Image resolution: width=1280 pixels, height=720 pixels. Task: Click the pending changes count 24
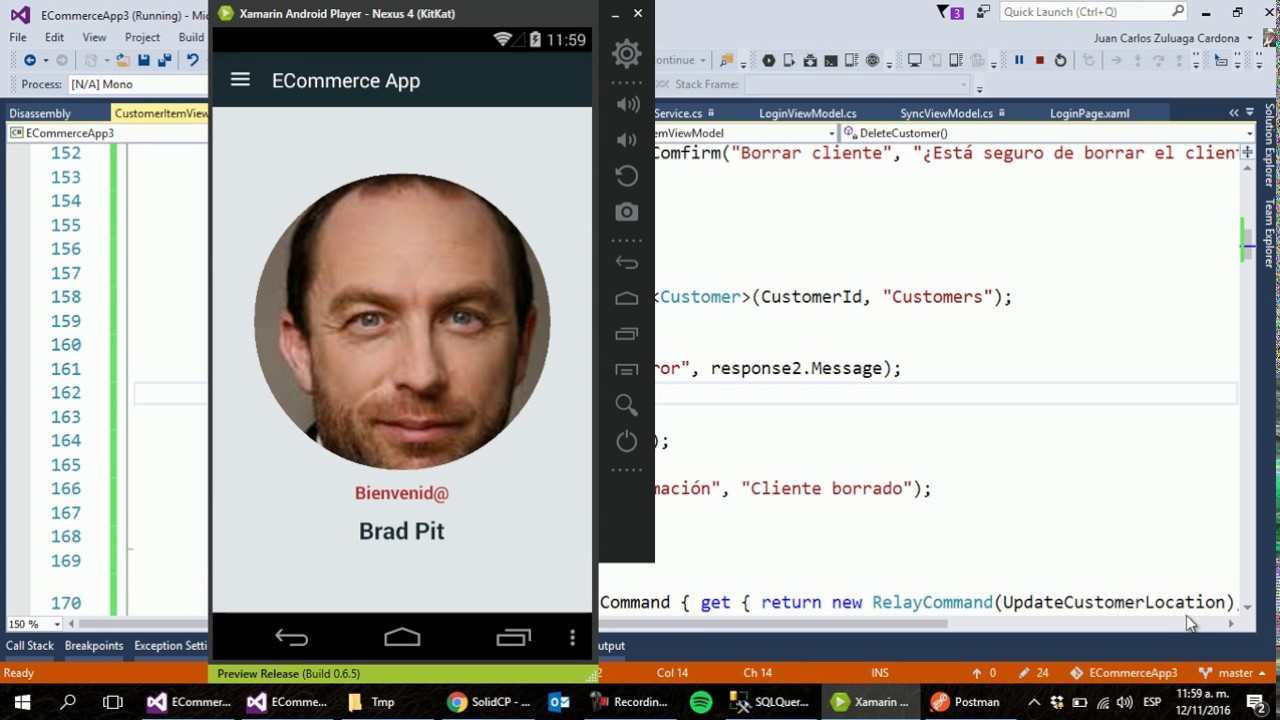1034,673
